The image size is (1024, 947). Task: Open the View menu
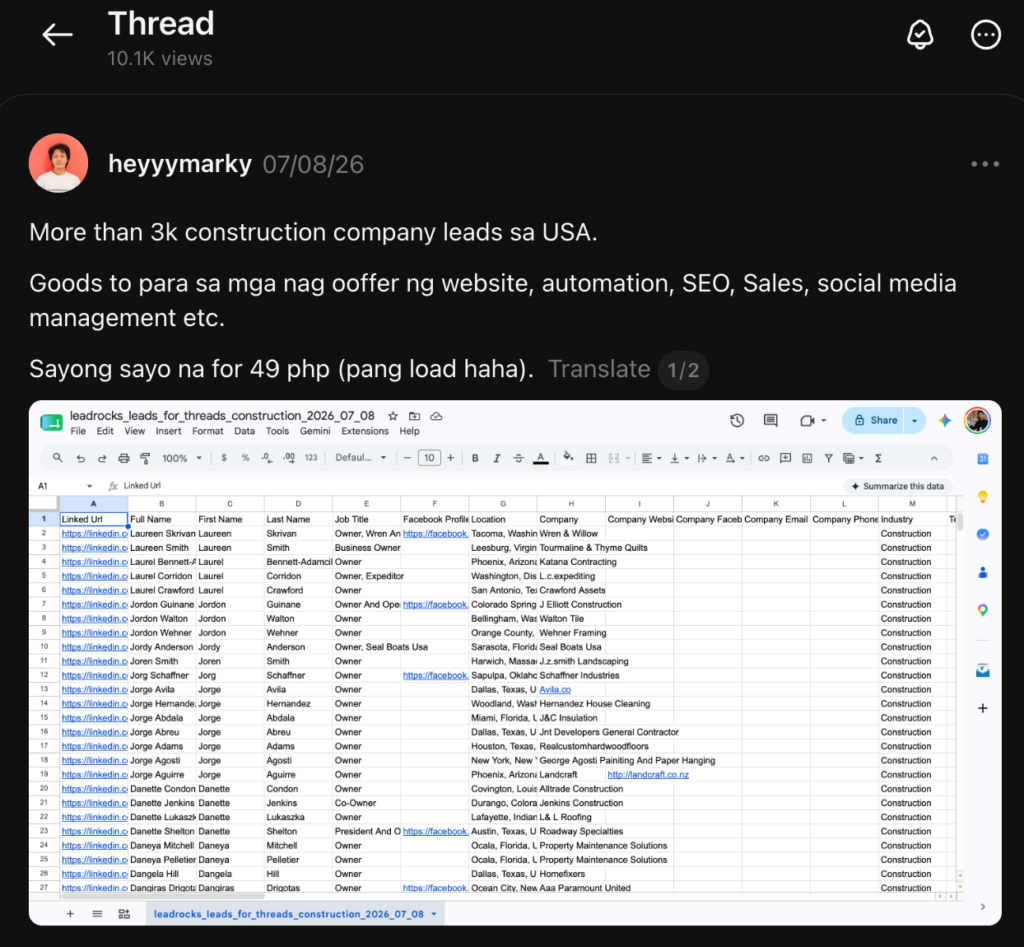click(135, 431)
